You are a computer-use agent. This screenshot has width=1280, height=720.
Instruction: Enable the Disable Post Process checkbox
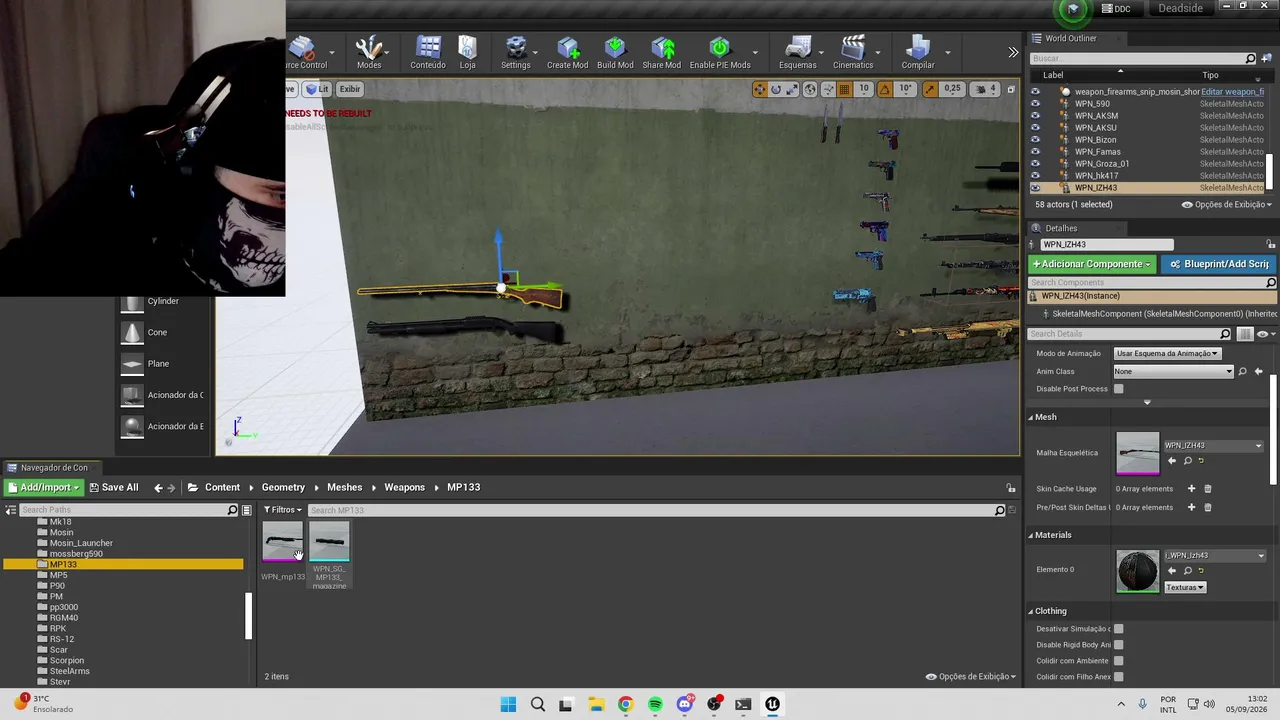point(1119,389)
